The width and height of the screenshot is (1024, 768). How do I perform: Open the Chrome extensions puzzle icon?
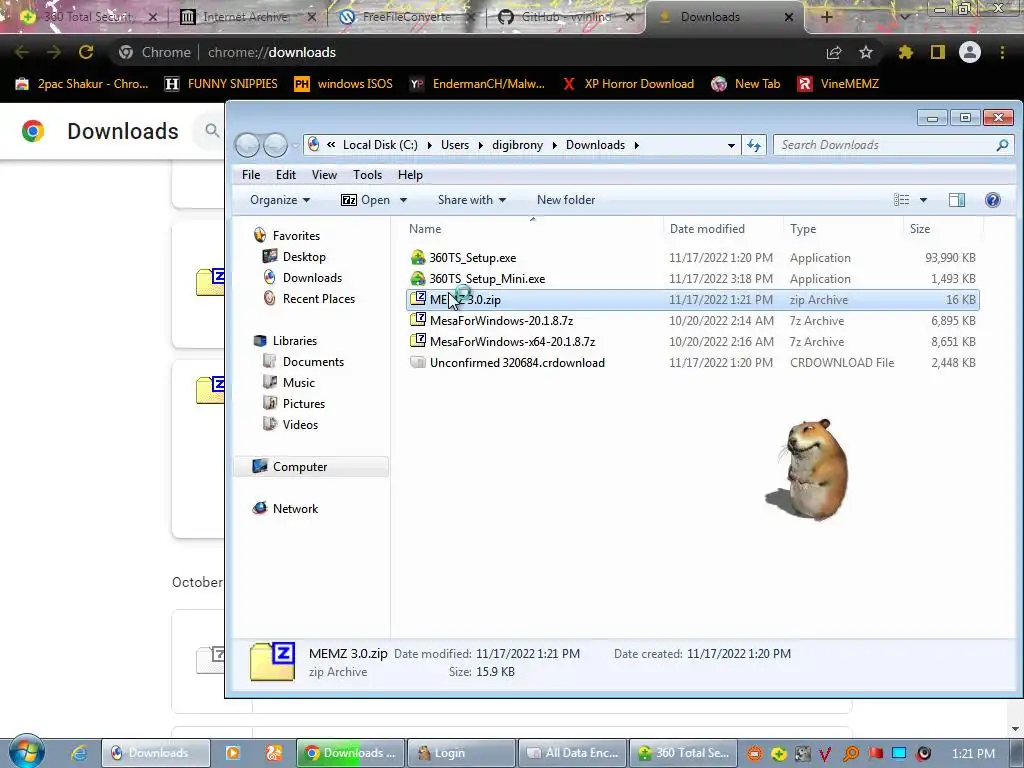coord(905,52)
